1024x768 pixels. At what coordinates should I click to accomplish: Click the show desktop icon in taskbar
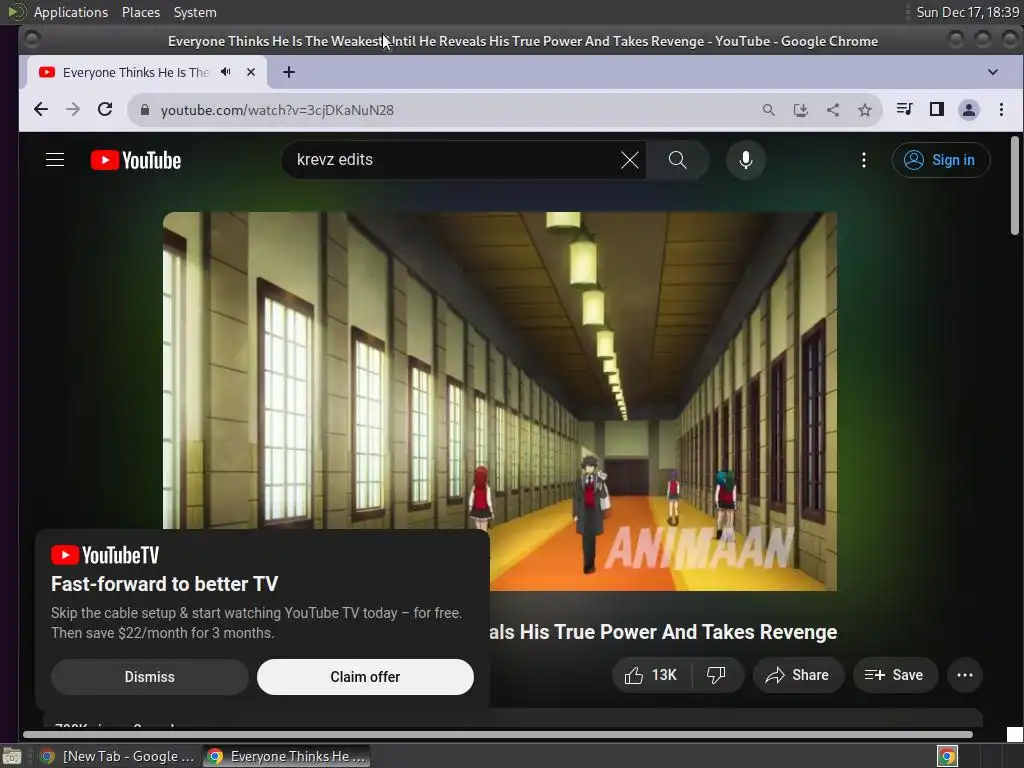[12, 756]
